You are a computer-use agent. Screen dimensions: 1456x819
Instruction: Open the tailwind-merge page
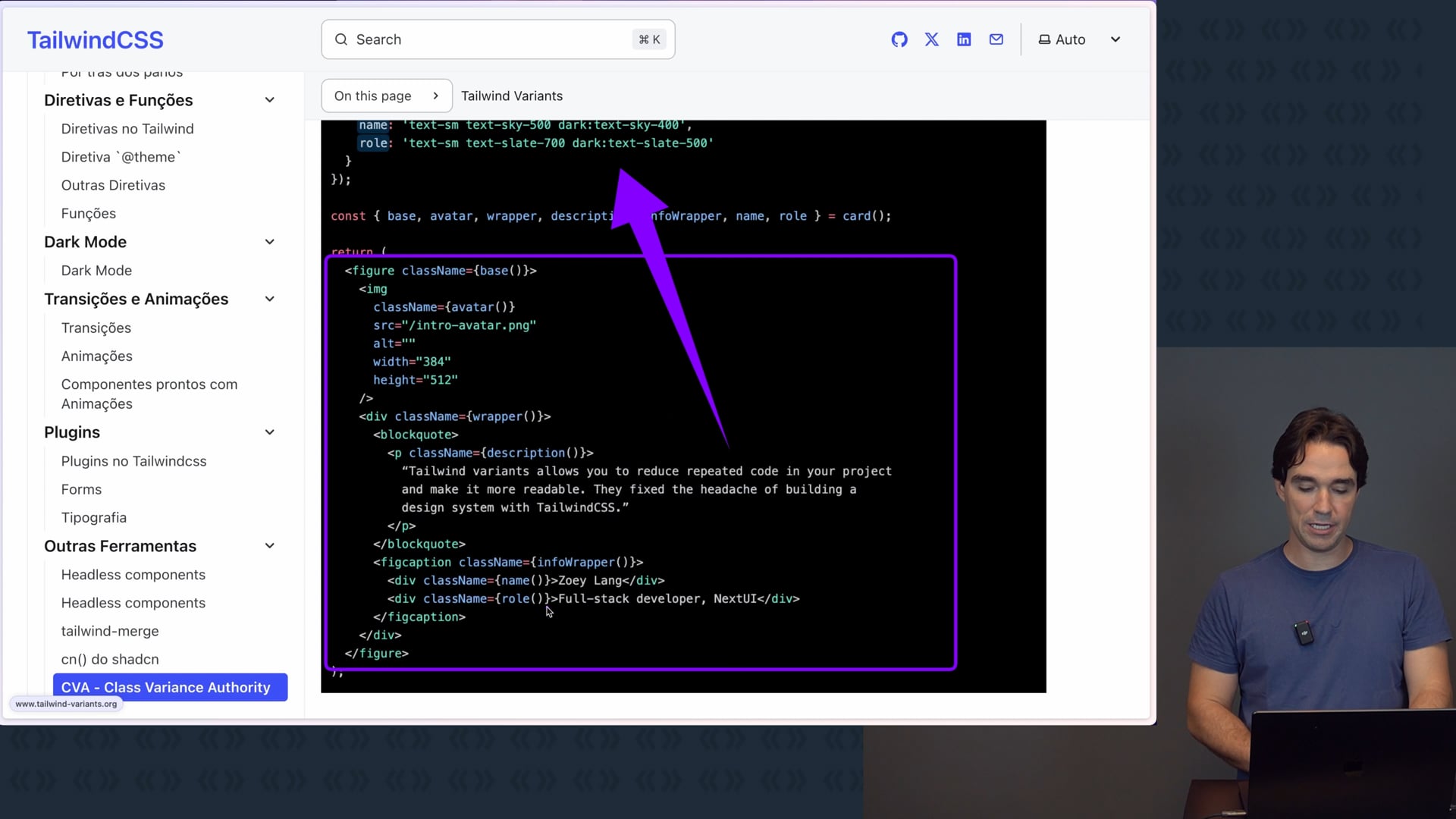click(x=110, y=631)
